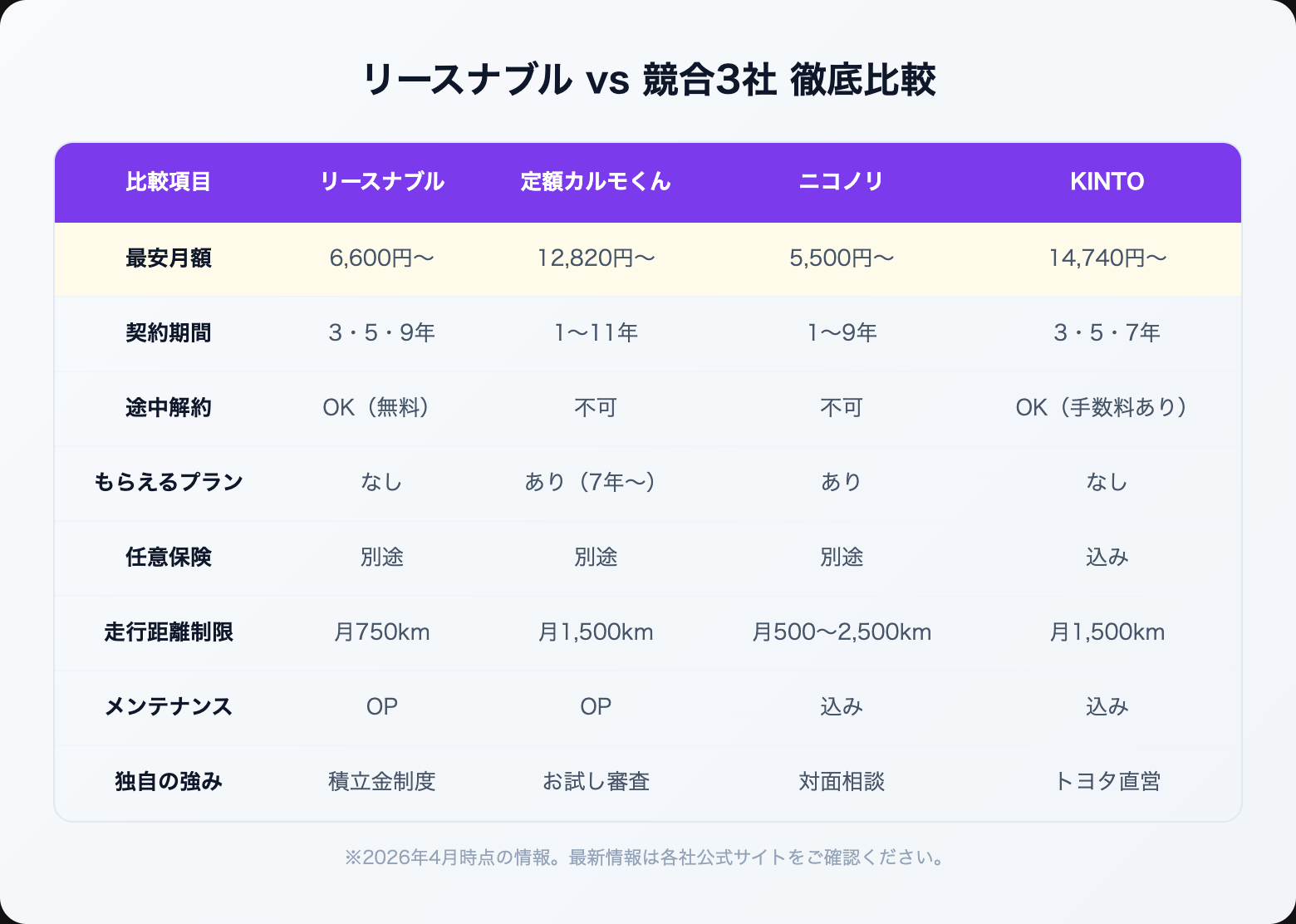
Task: Select the 積立金制度 strength cell
Action: click(x=382, y=782)
